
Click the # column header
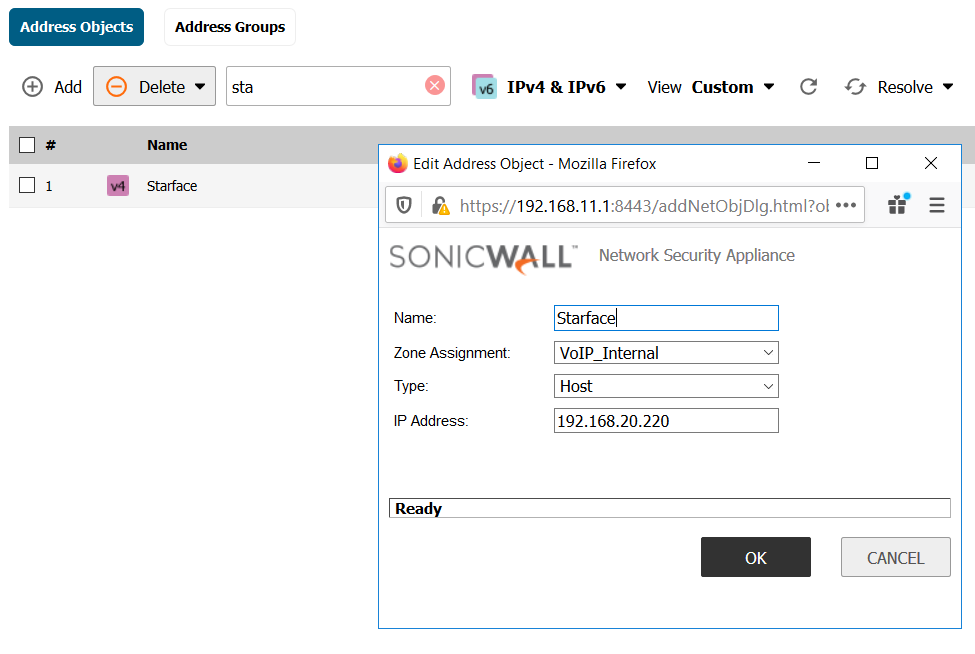(50, 145)
